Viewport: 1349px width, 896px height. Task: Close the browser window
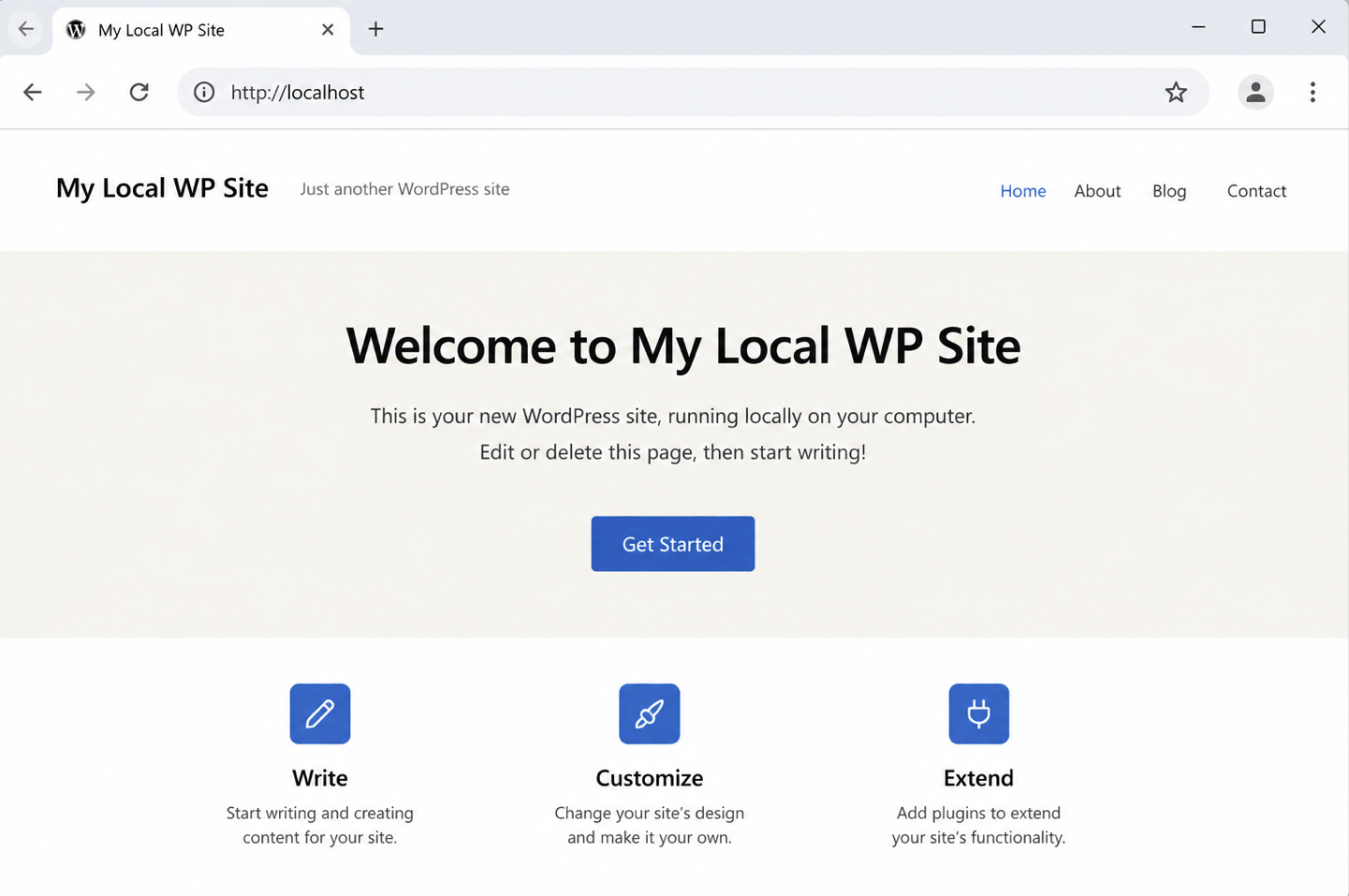[1318, 27]
